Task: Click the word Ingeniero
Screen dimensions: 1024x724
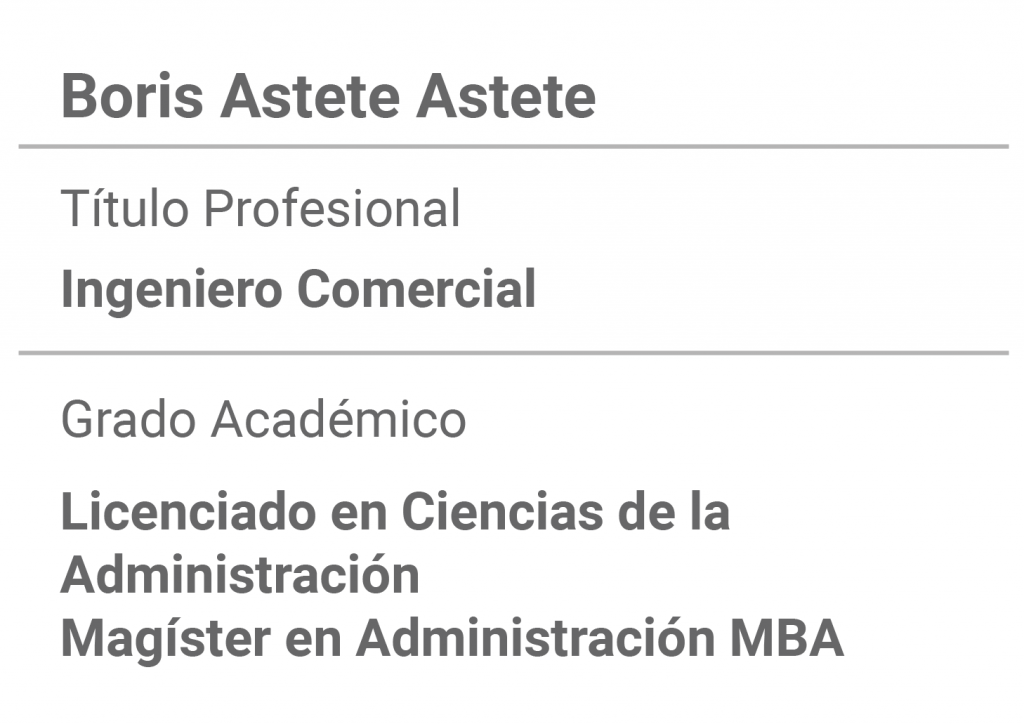Action: click(x=171, y=289)
